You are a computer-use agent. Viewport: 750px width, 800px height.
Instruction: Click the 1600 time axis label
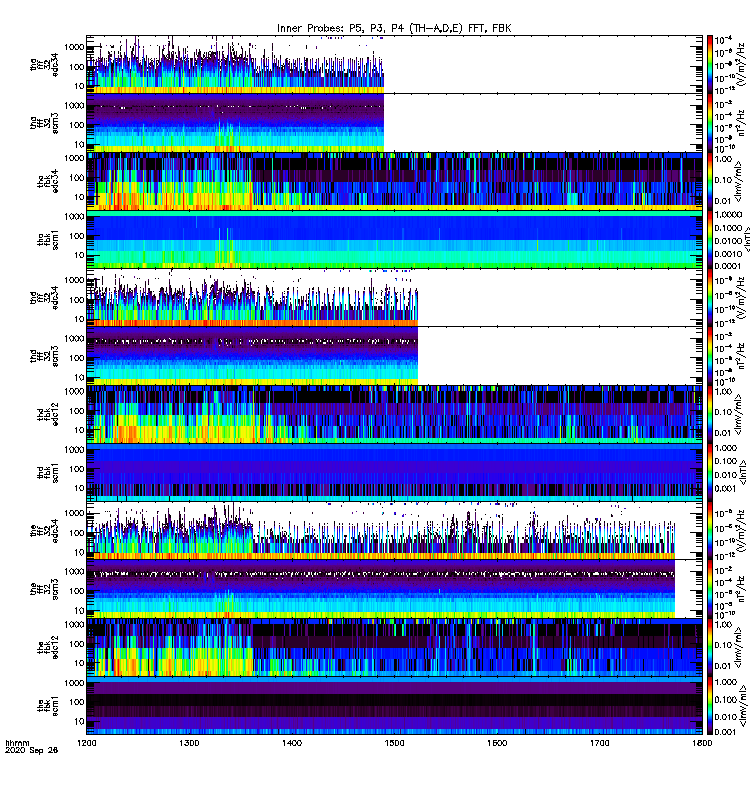tap(497, 743)
